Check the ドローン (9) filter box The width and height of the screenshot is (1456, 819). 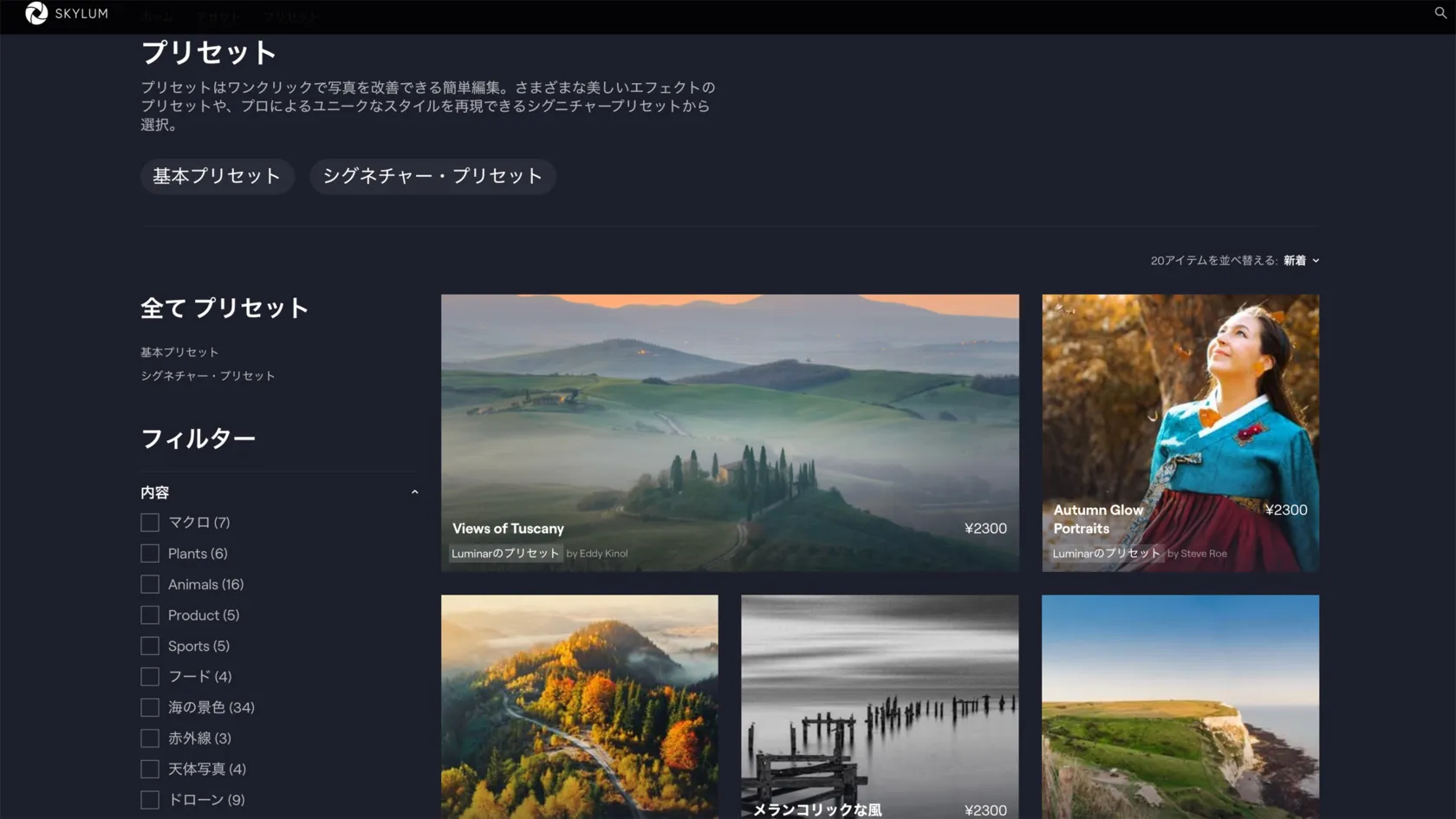(150, 800)
